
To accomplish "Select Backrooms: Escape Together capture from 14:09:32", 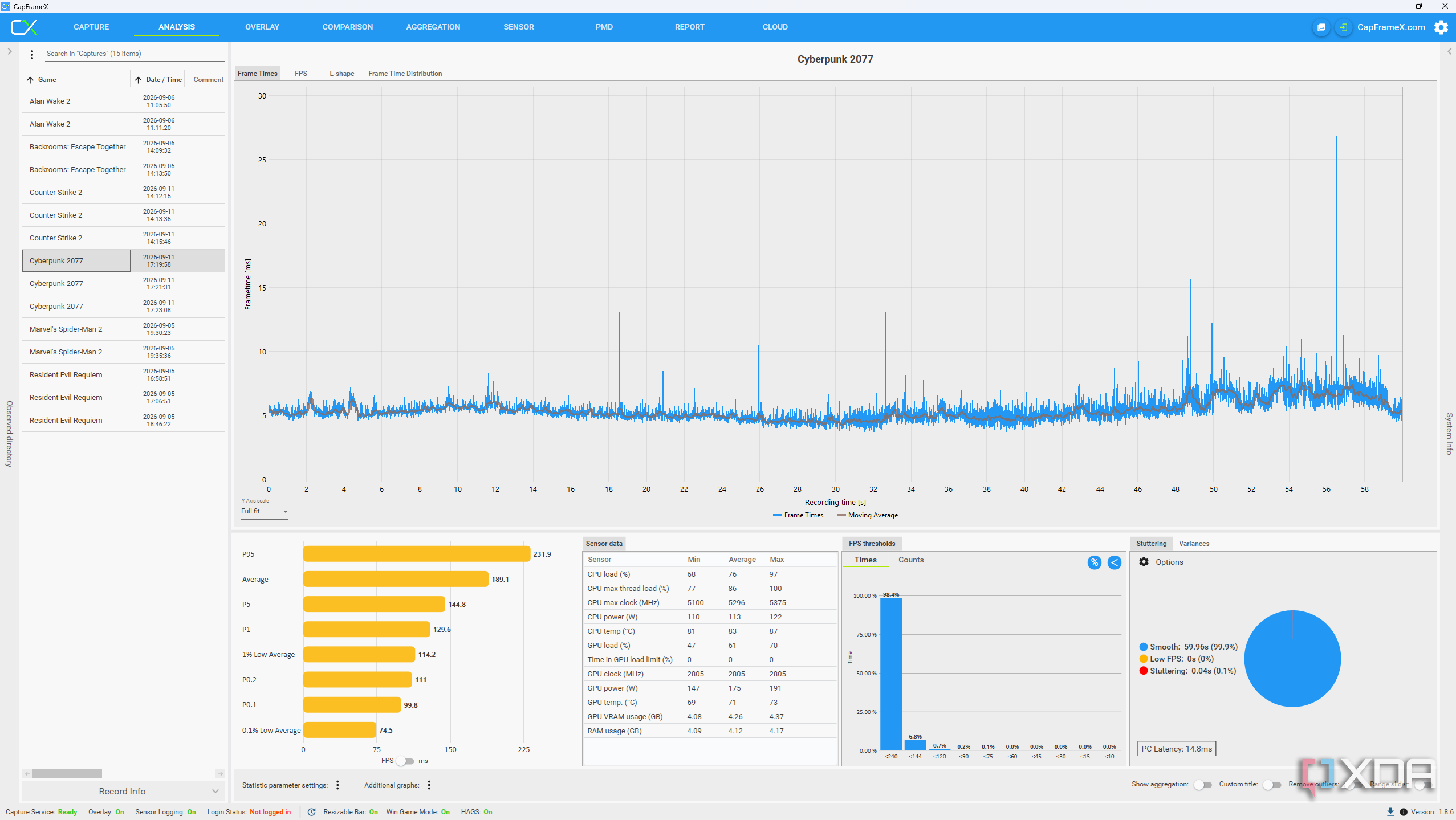I will (x=124, y=147).
